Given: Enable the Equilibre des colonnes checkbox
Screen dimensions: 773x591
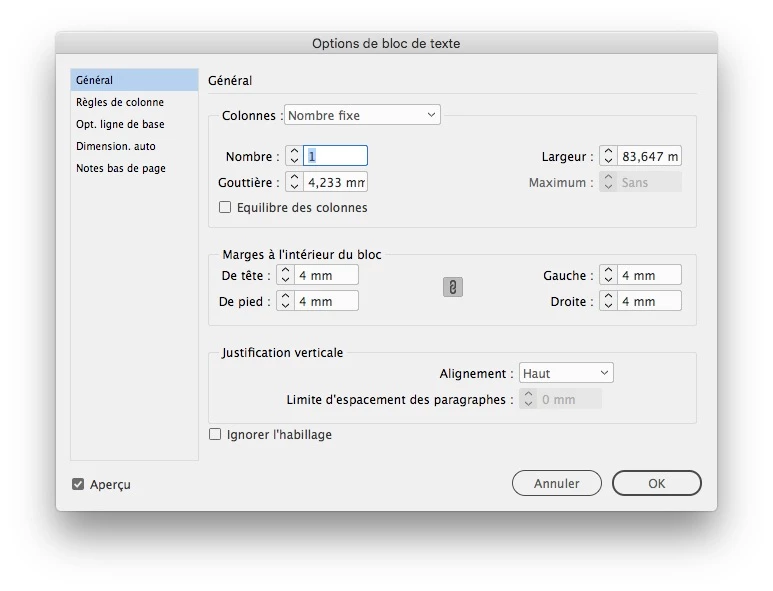Looking at the screenshot, I should pyautogui.click(x=225, y=208).
